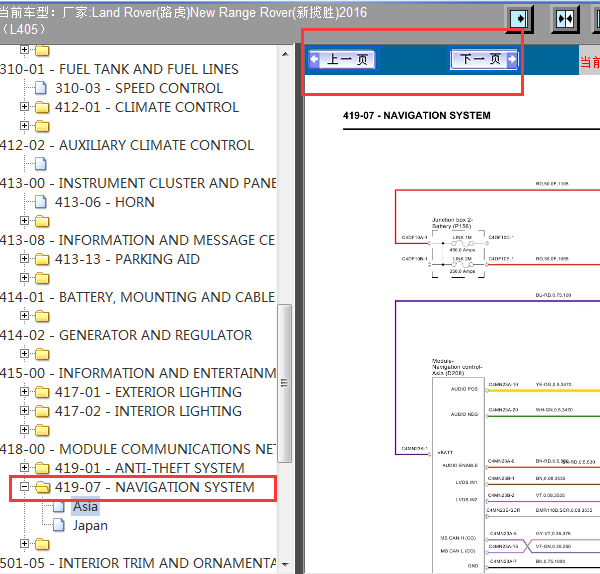Click the tree panel vertical scrollbar thumb
Screen dimensions: 600x574
[285, 383]
